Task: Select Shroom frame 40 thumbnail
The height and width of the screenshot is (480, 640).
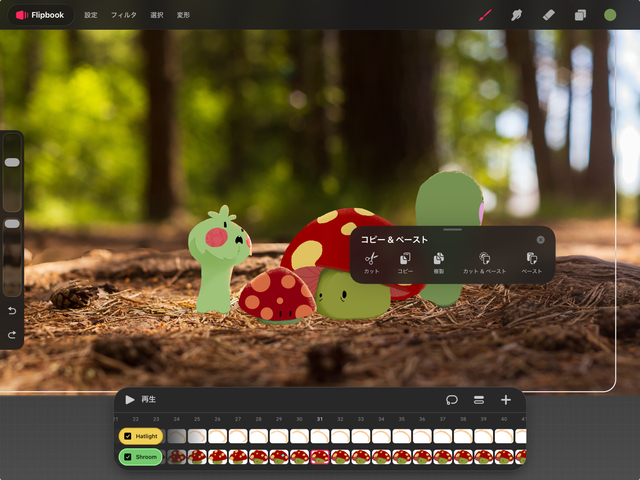Action: tap(504, 457)
